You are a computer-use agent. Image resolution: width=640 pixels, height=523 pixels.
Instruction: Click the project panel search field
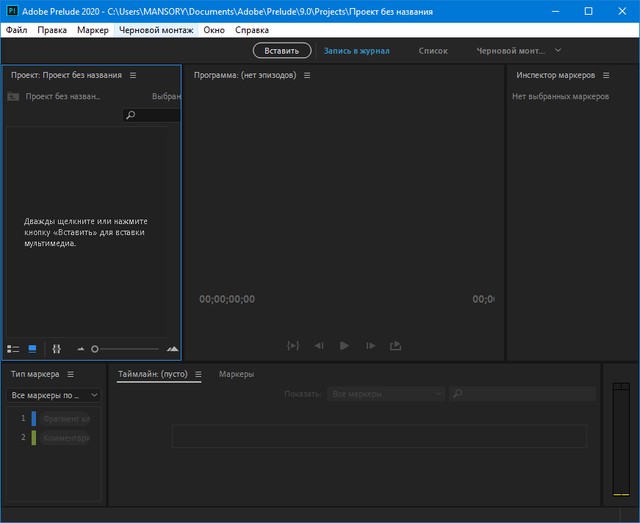coord(155,116)
